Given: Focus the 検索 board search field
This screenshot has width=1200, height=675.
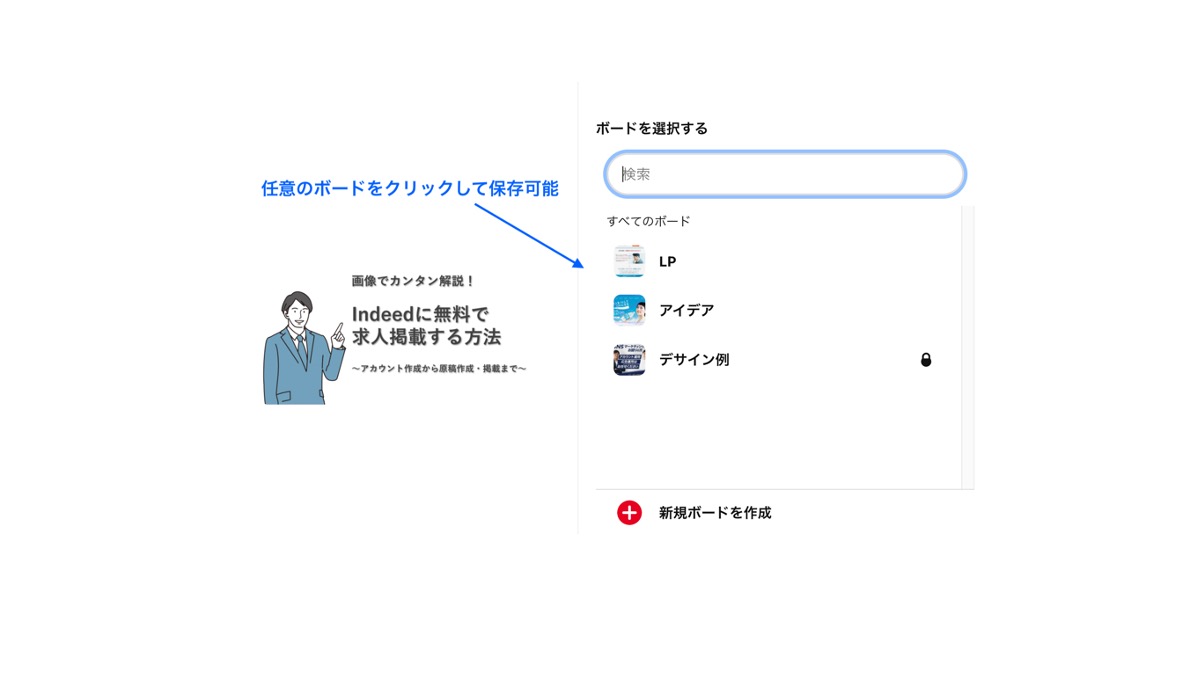Looking at the screenshot, I should point(785,174).
